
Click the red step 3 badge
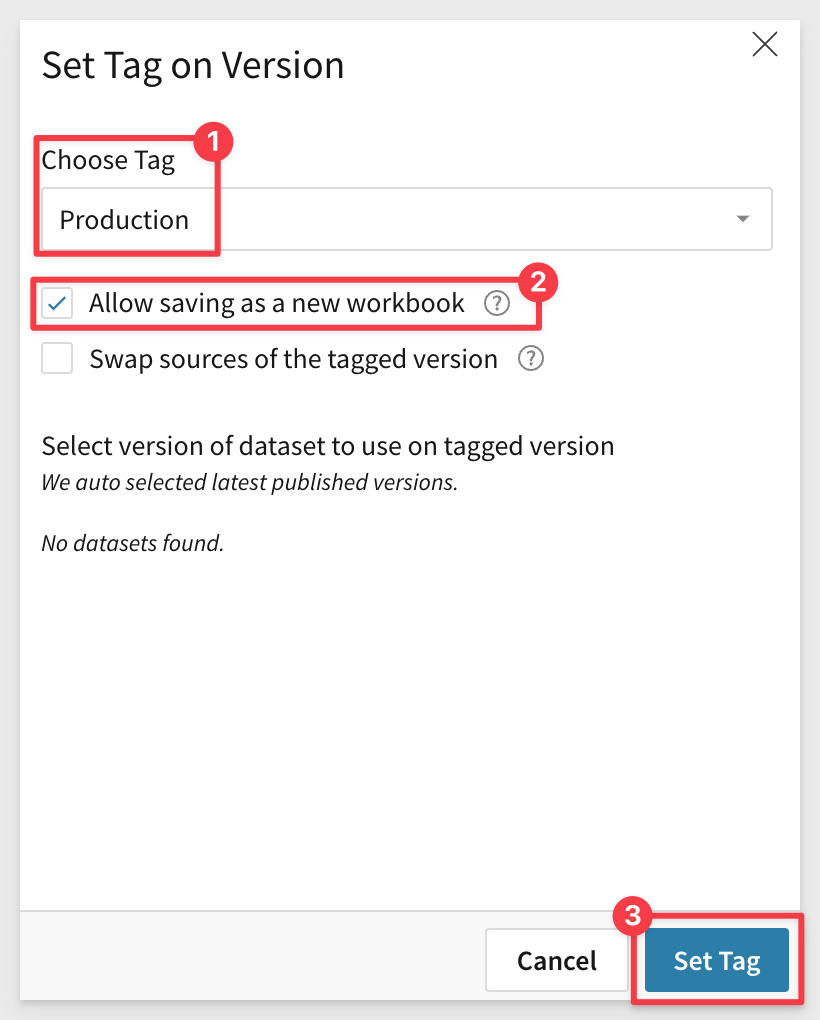(x=631, y=914)
